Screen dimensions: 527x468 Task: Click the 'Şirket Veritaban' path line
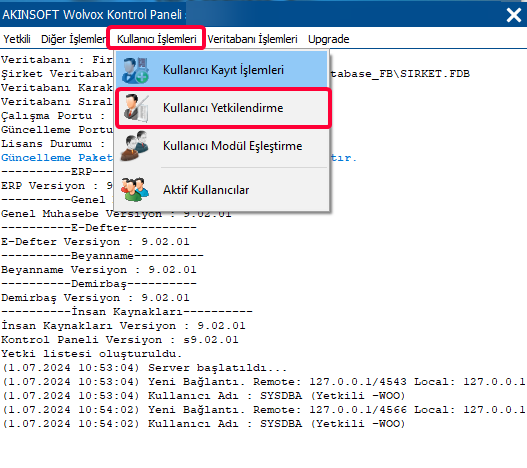pos(235,74)
